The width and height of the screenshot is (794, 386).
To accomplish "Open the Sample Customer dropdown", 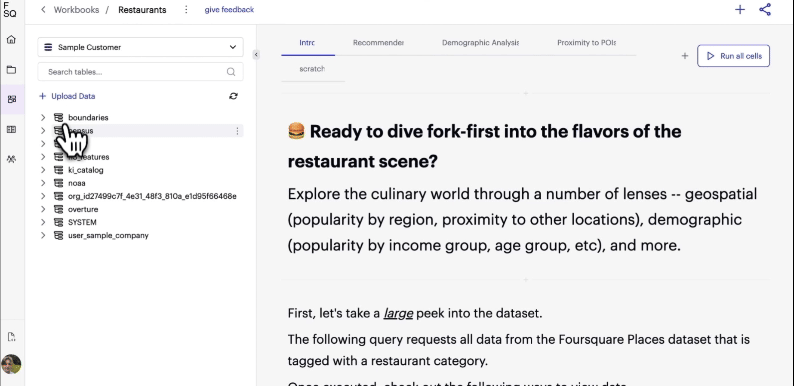I will (140, 47).
